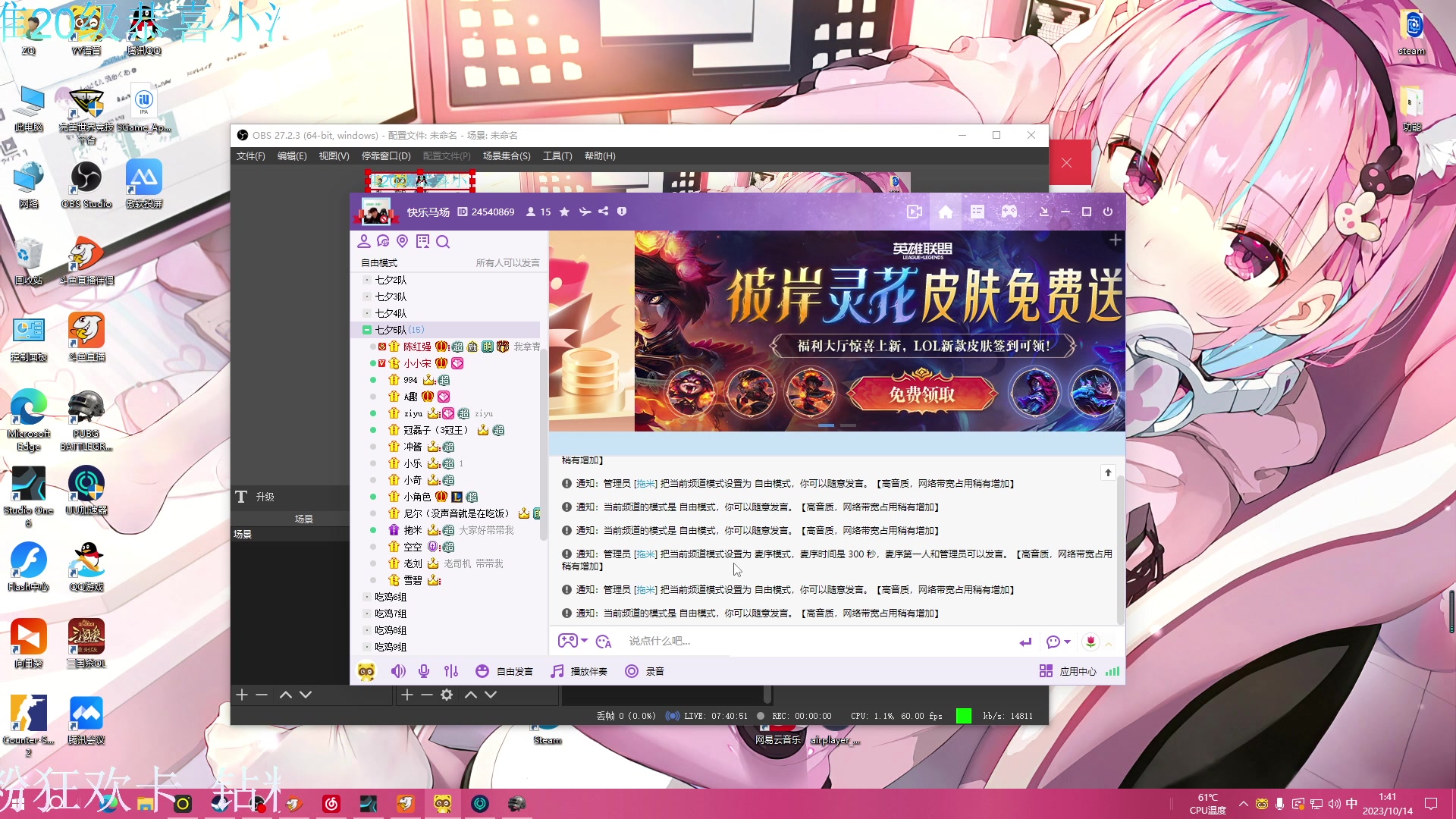Viewport: 1456px width, 819px height.
Task: Send message with the enter arrow icon
Action: pyautogui.click(x=1025, y=642)
